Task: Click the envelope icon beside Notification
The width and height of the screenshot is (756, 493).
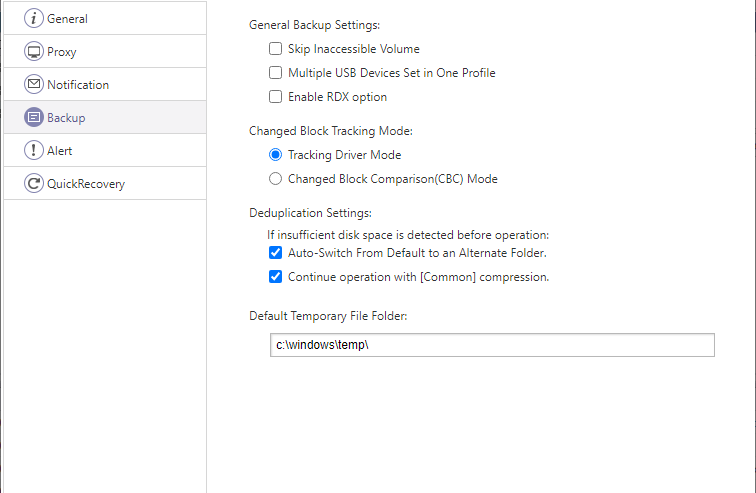Action: coord(34,84)
